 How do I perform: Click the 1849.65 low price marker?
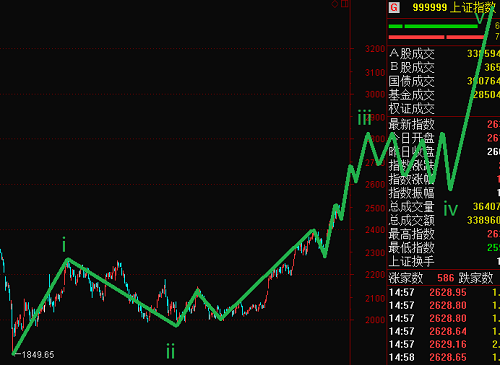tap(38, 355)
